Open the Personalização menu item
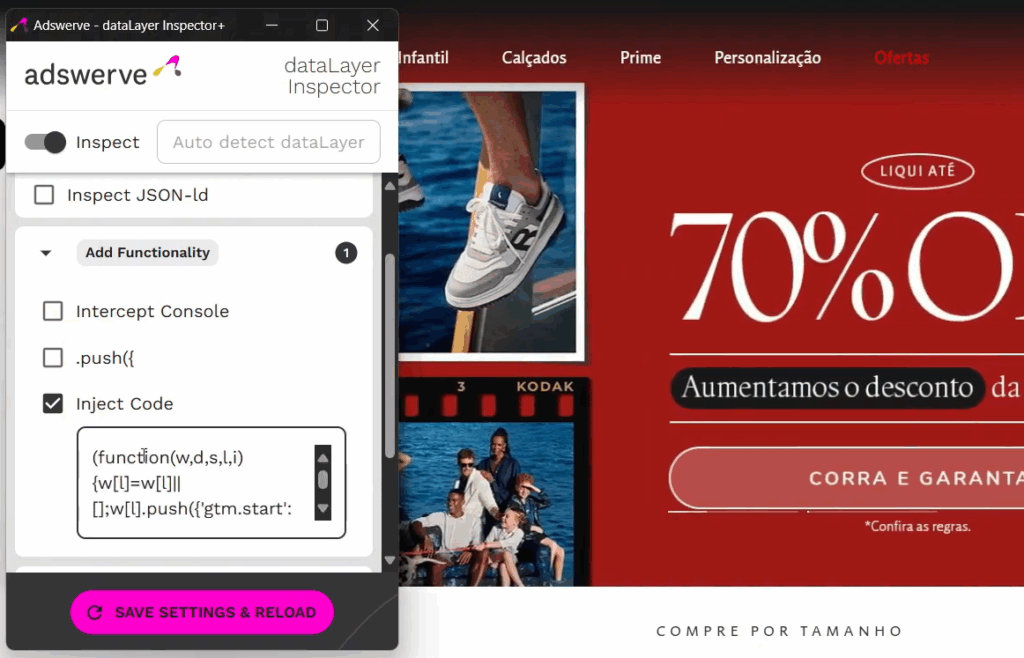Viewport: 1024px width, 658px height. coord(767,57)
